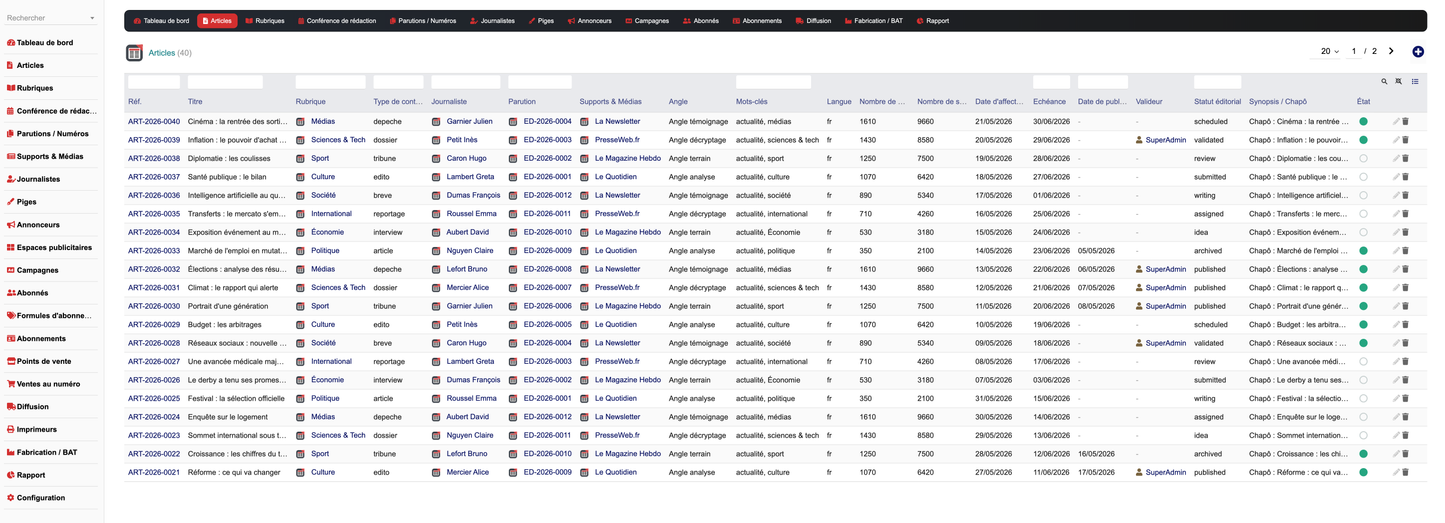Click the rubrique icon beside Médias in ART-2026-0040
Viewport: 1445px width, 523px height.
300,121
